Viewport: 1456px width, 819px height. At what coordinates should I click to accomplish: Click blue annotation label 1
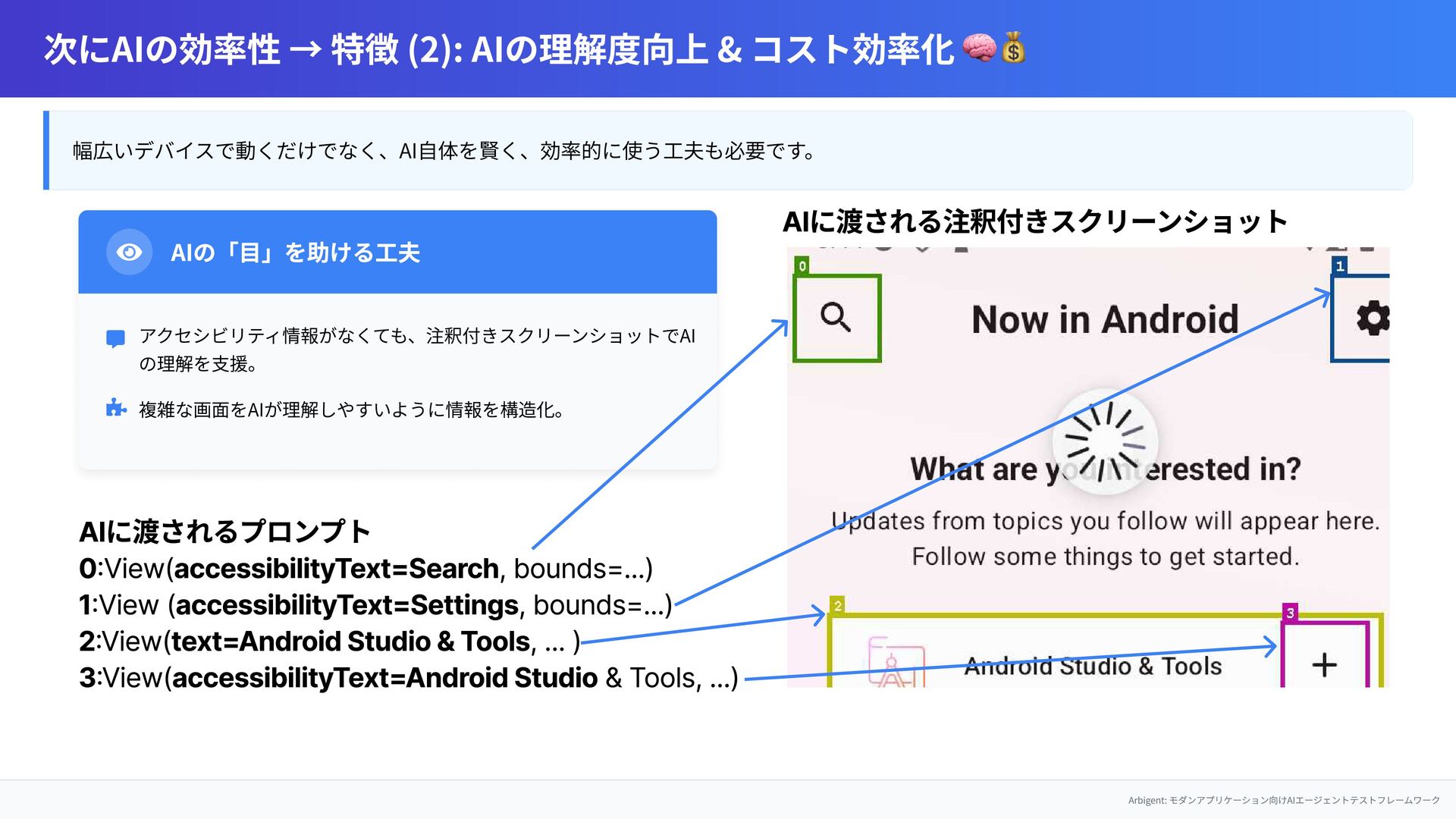pos(1340,265)
